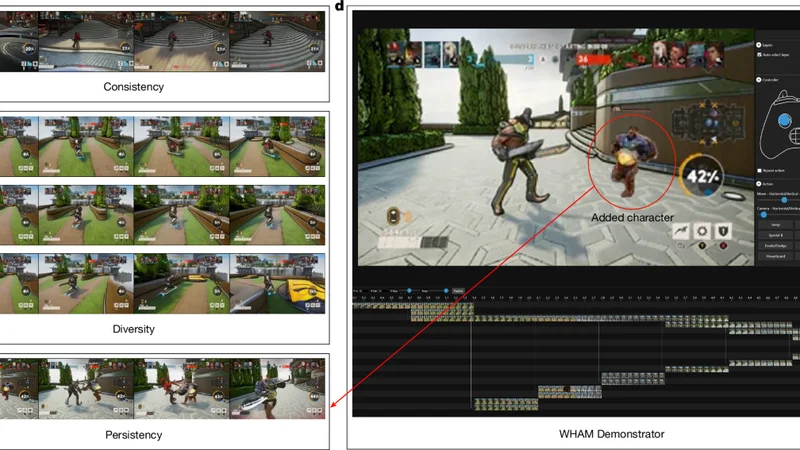This screenshot has height=450, width=800.
Task: Click the blonde ally portrait in top-left HUD
Action: coord(450,55)
